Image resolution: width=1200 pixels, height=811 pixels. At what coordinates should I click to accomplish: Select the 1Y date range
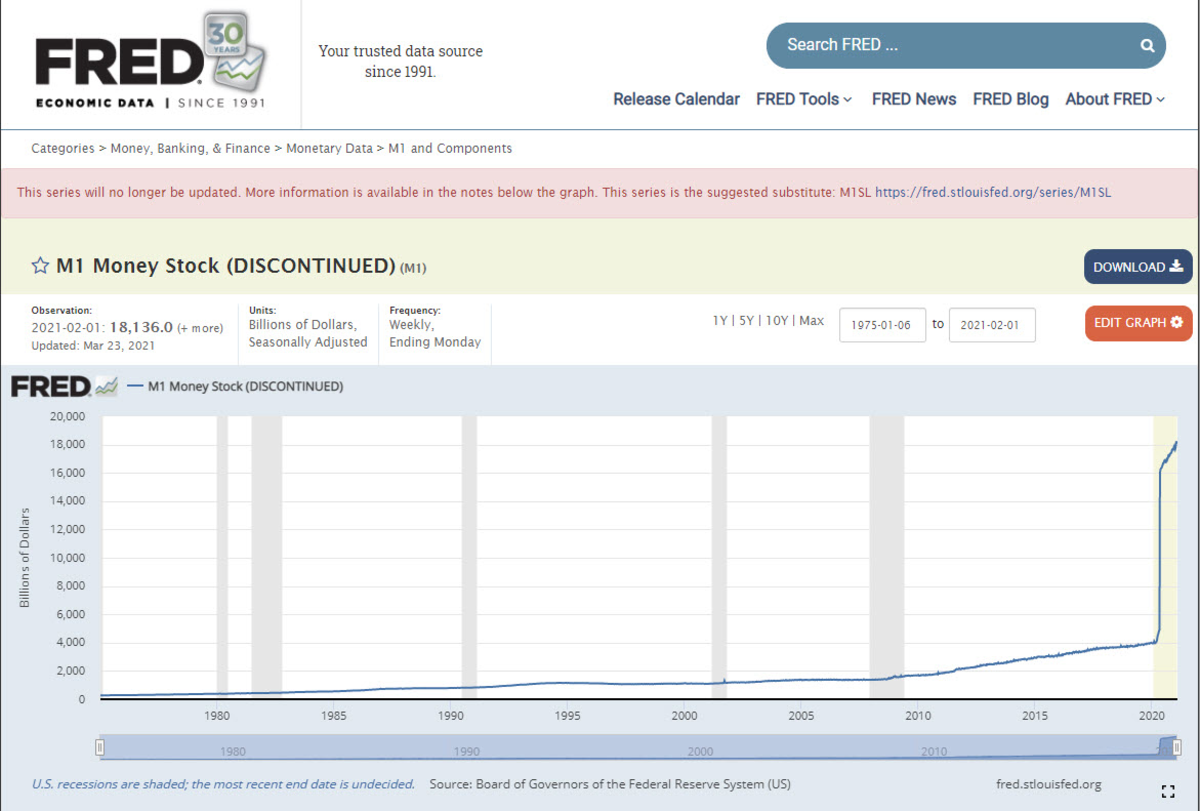coord(719,321)
